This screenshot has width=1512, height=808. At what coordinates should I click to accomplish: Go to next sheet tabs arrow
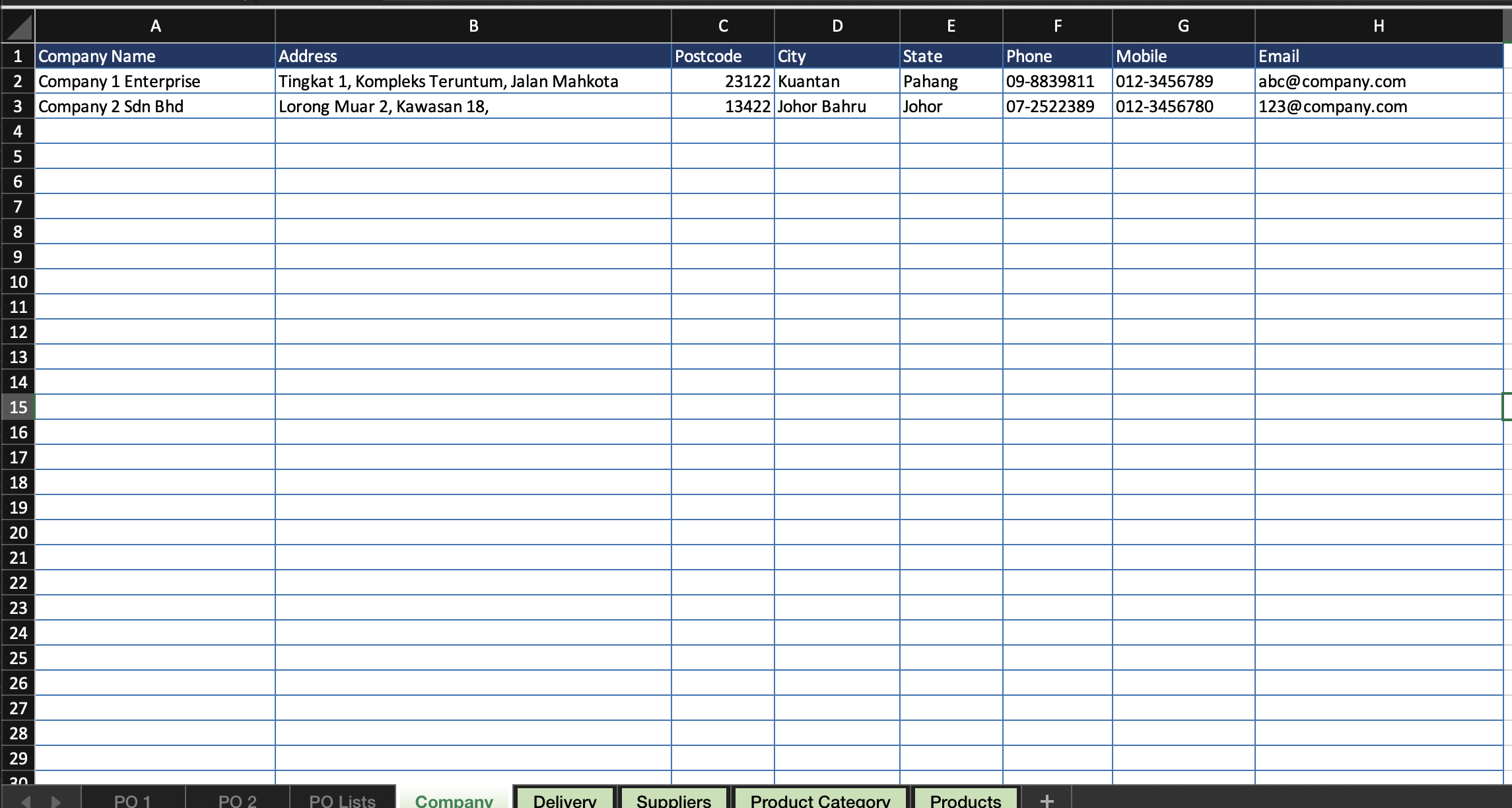click(56, 801)
